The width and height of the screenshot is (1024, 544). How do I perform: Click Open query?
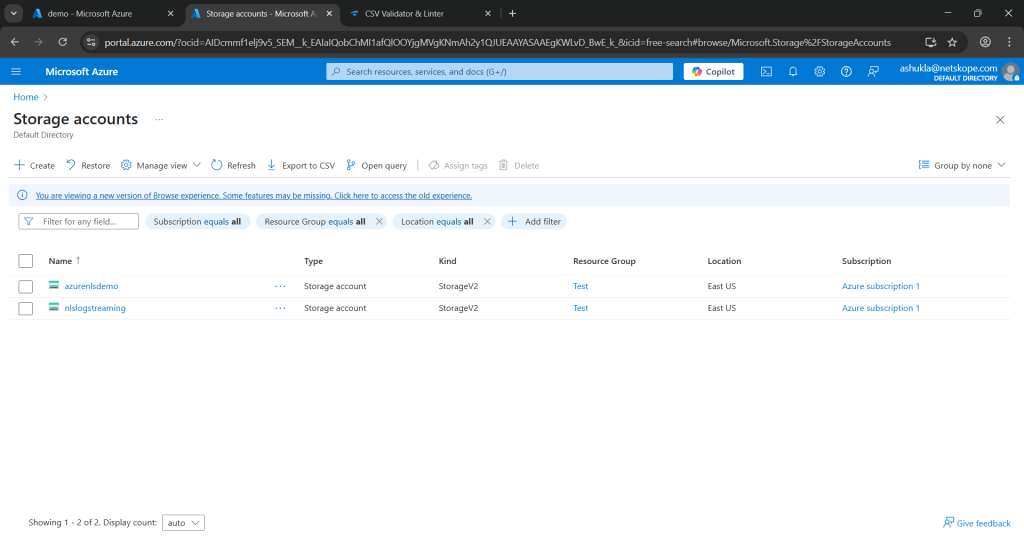click(x=376, y=166)
